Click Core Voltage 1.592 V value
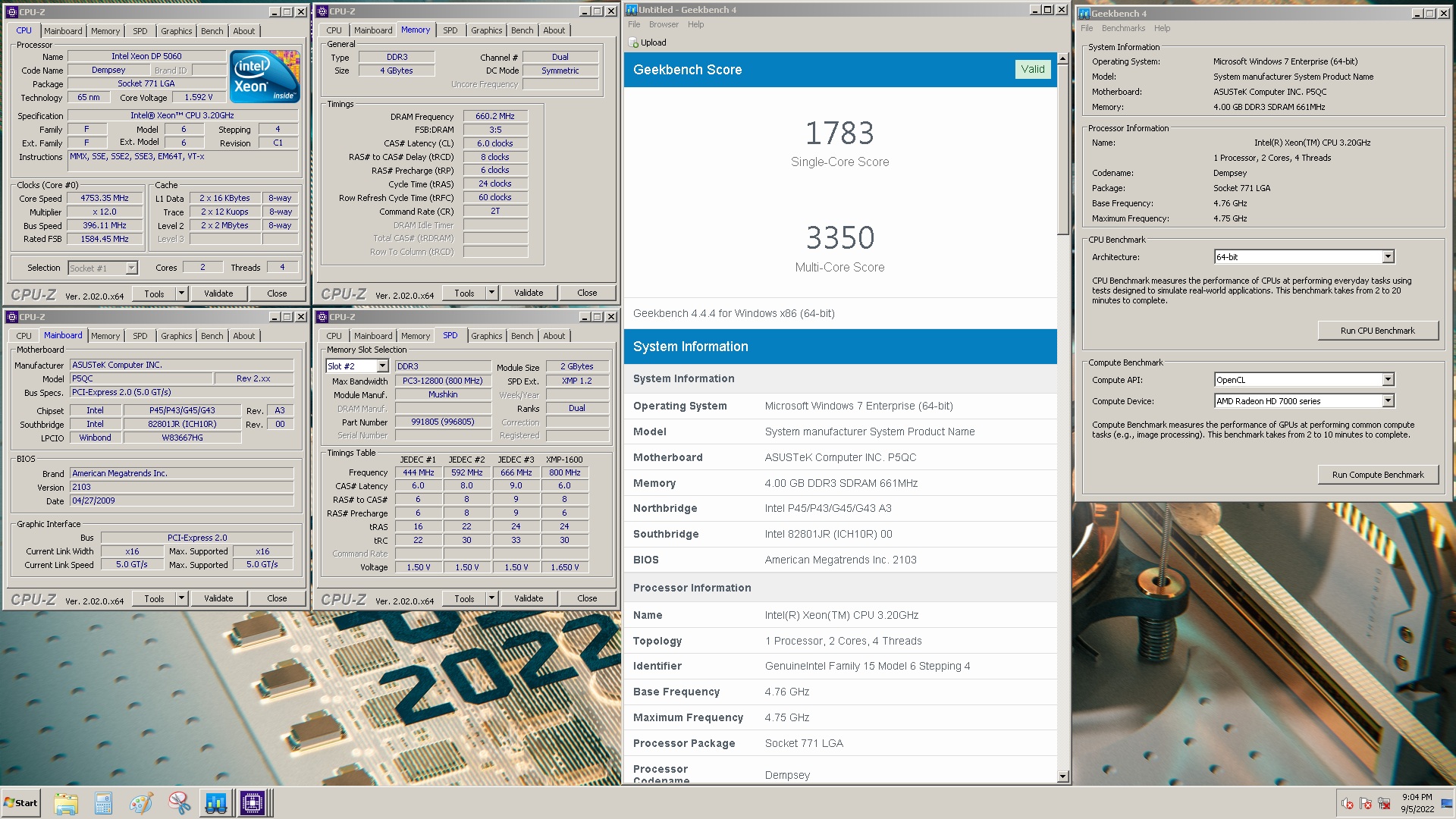 (x=198, y=97)
